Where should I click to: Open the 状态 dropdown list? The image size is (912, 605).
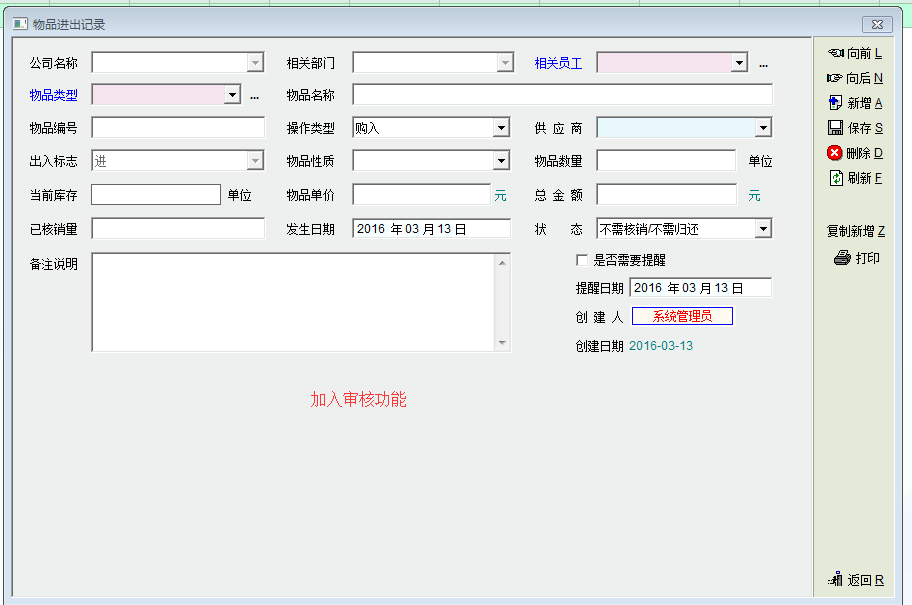coord(762,229)
